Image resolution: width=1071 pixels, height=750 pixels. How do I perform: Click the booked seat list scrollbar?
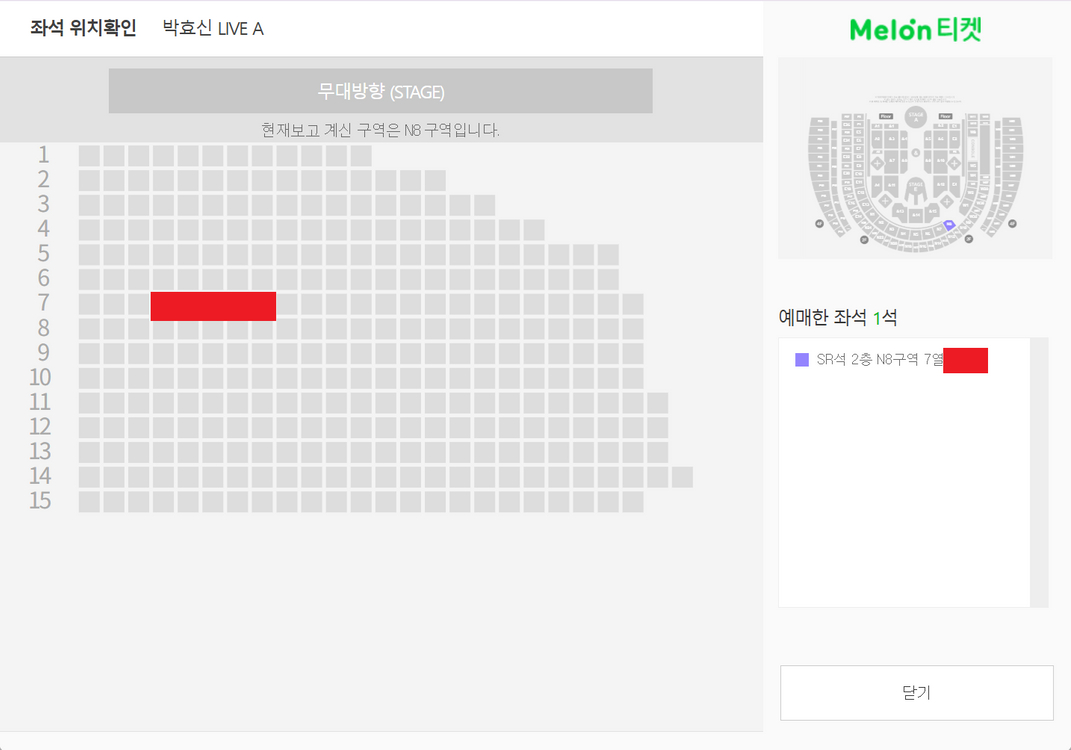(1039, 472)
